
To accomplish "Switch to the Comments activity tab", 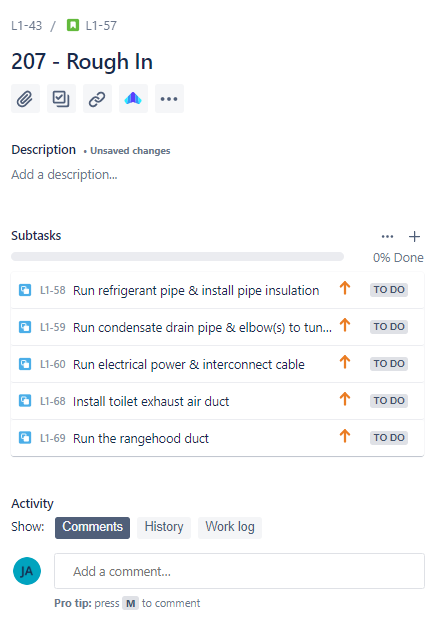I will (x=92, y=527).
